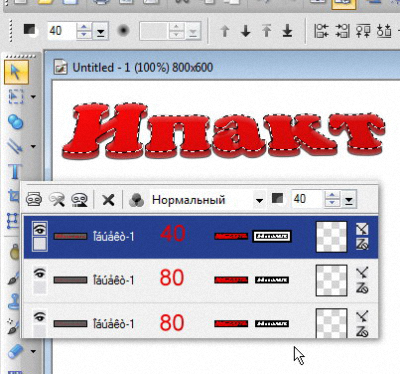Hide the top layer with opacity 40
The image size is (400, 374).
40,230
